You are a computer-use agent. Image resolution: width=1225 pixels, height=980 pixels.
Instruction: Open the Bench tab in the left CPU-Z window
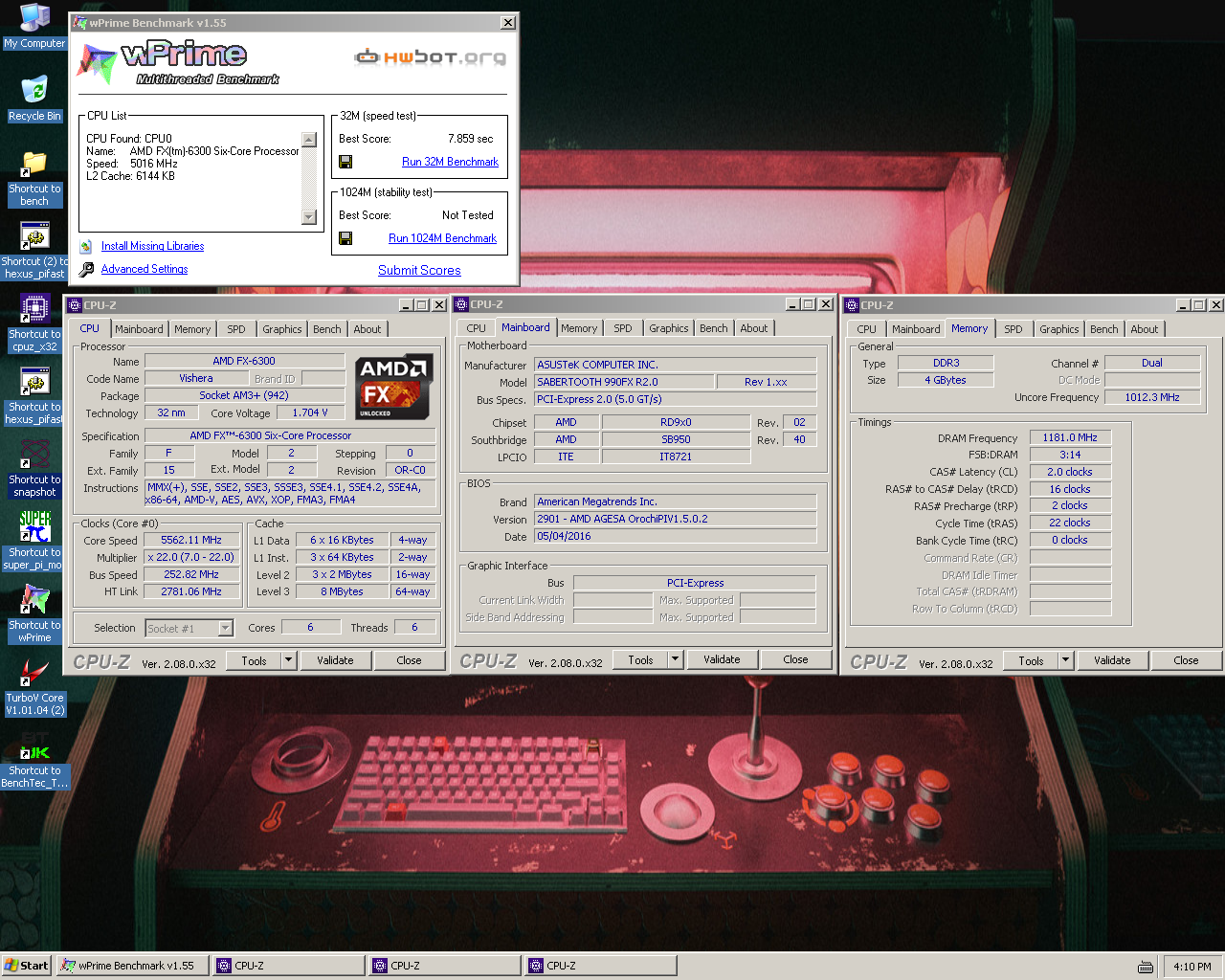[327, 329]
